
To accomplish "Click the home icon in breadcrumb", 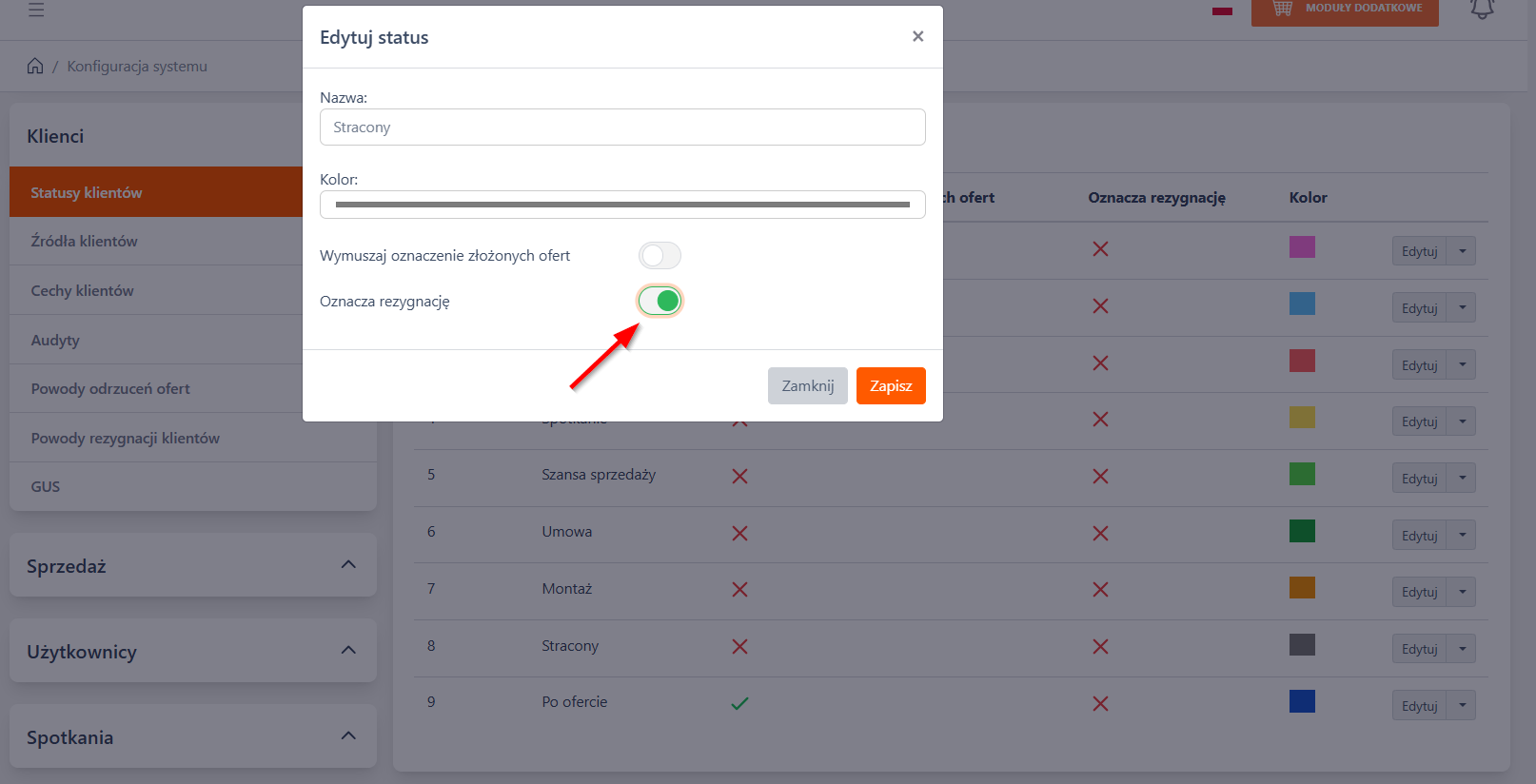I will (35, 66).
